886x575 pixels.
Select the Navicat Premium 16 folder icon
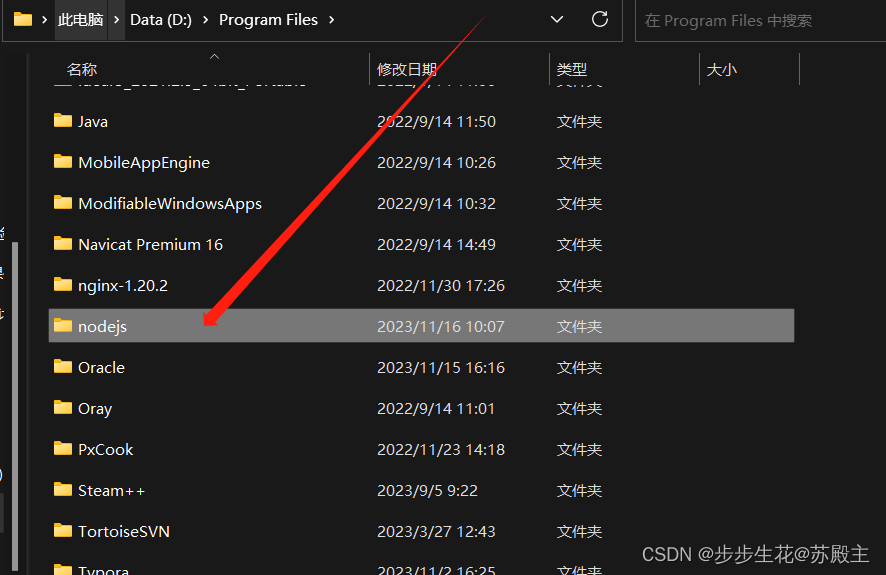tap(63, 243)
